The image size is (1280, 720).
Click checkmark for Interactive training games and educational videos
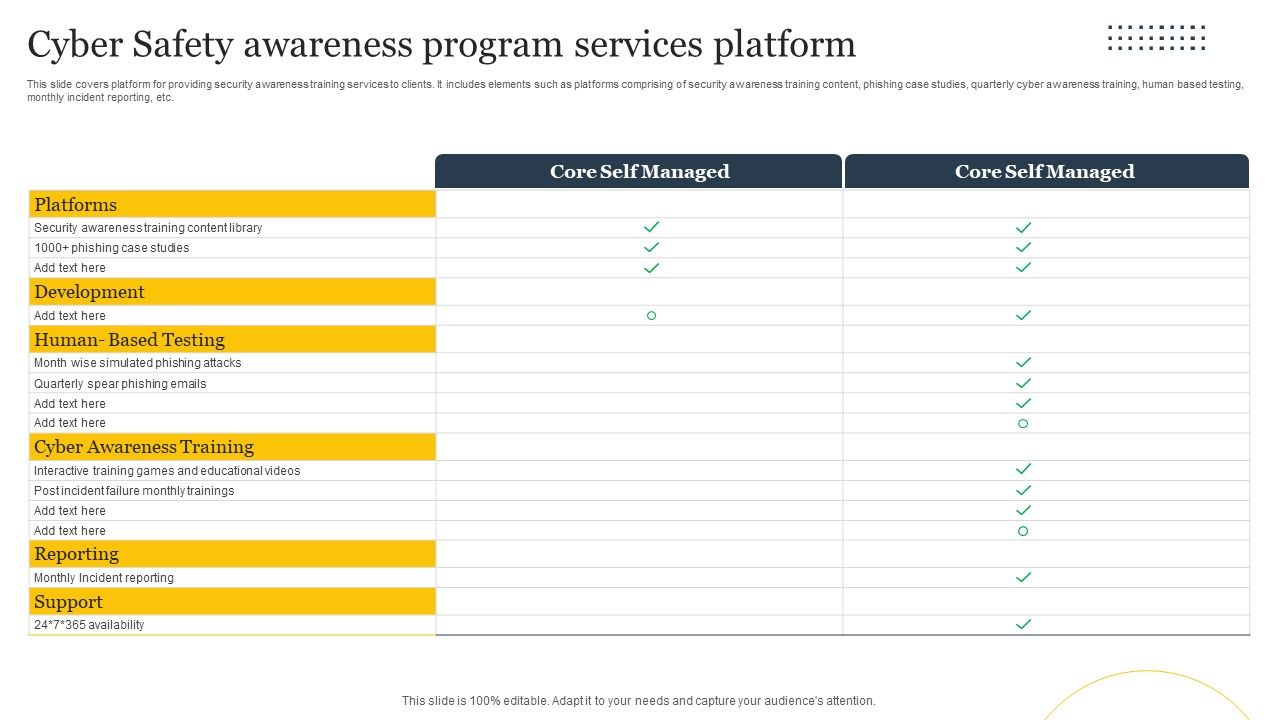pos(1023,469)
